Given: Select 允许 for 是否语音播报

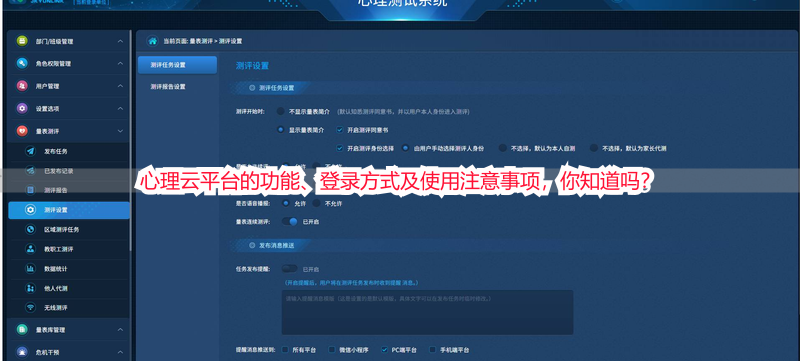Looking at the screenshot, I should point(286,203).
